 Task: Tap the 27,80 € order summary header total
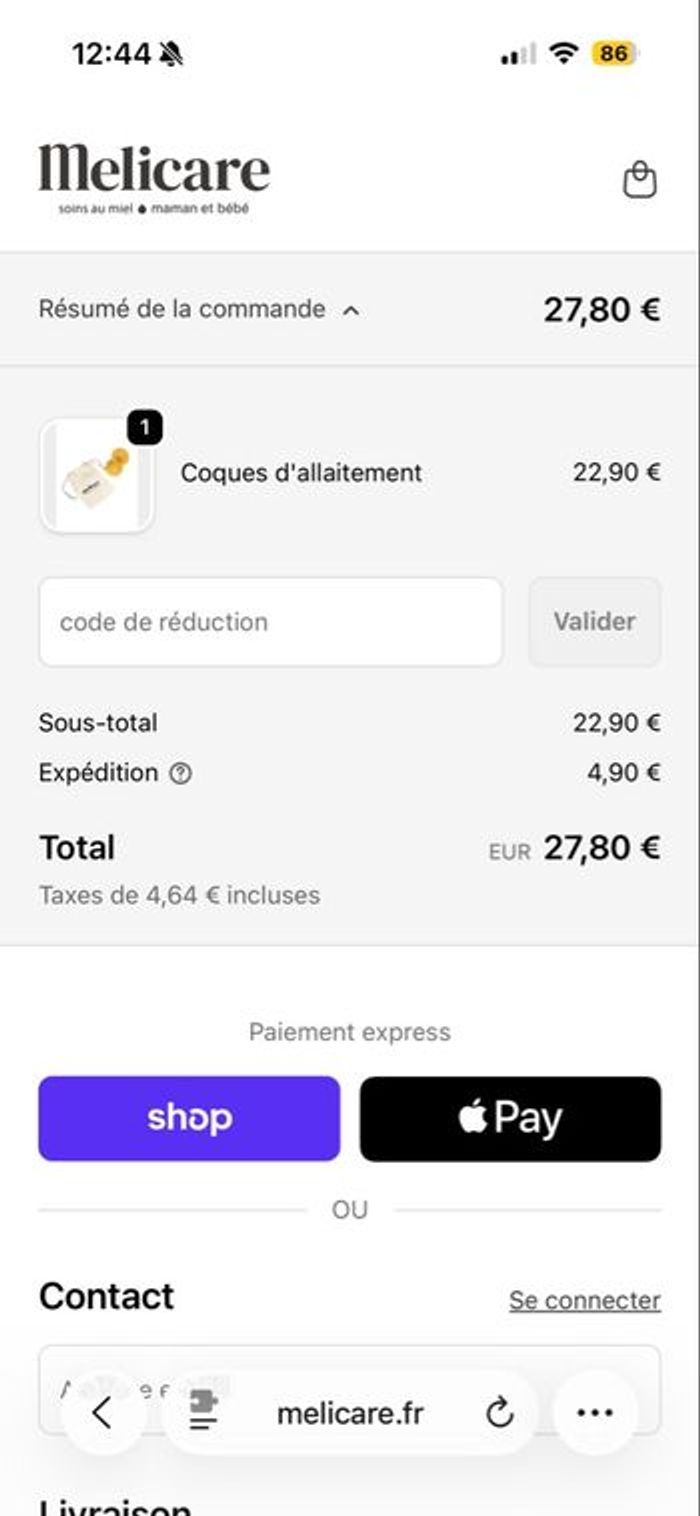click(x=601, y=310)
